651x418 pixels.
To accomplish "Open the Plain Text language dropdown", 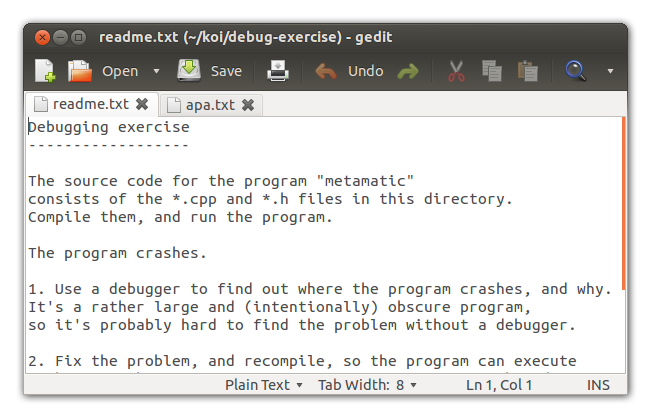I will 264,385.
